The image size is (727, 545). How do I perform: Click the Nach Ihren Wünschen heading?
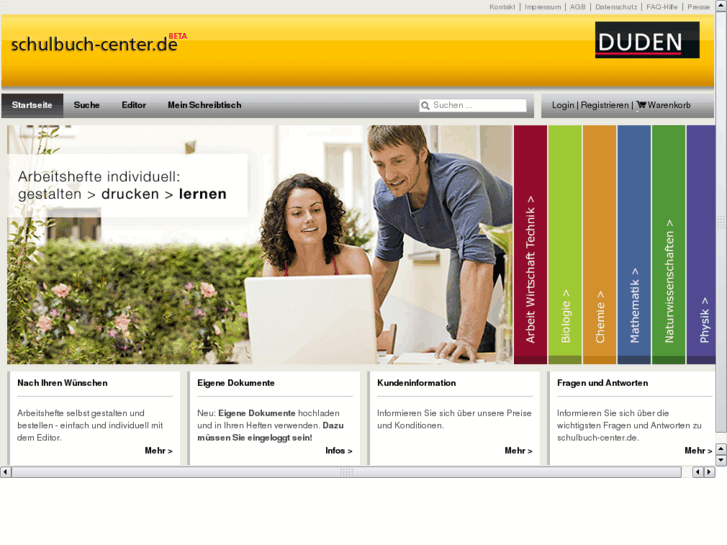[63, 383]
